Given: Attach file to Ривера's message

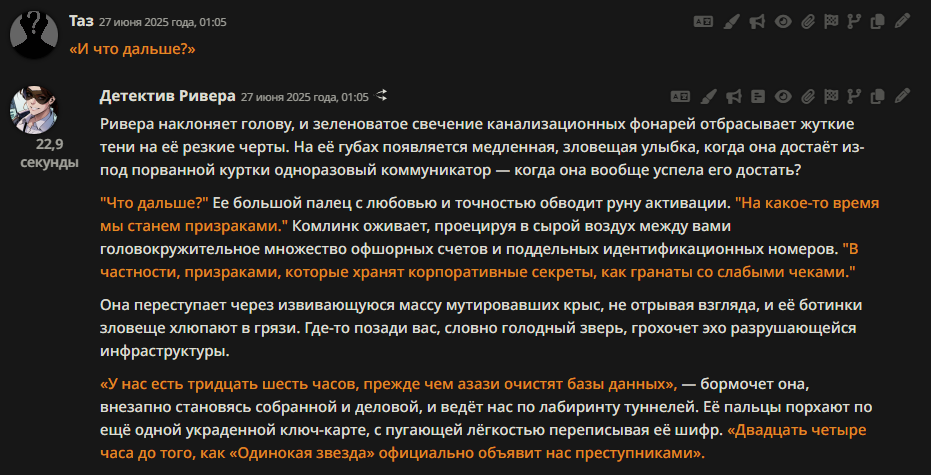Looking at the screenshot, I should pos(808,96).
